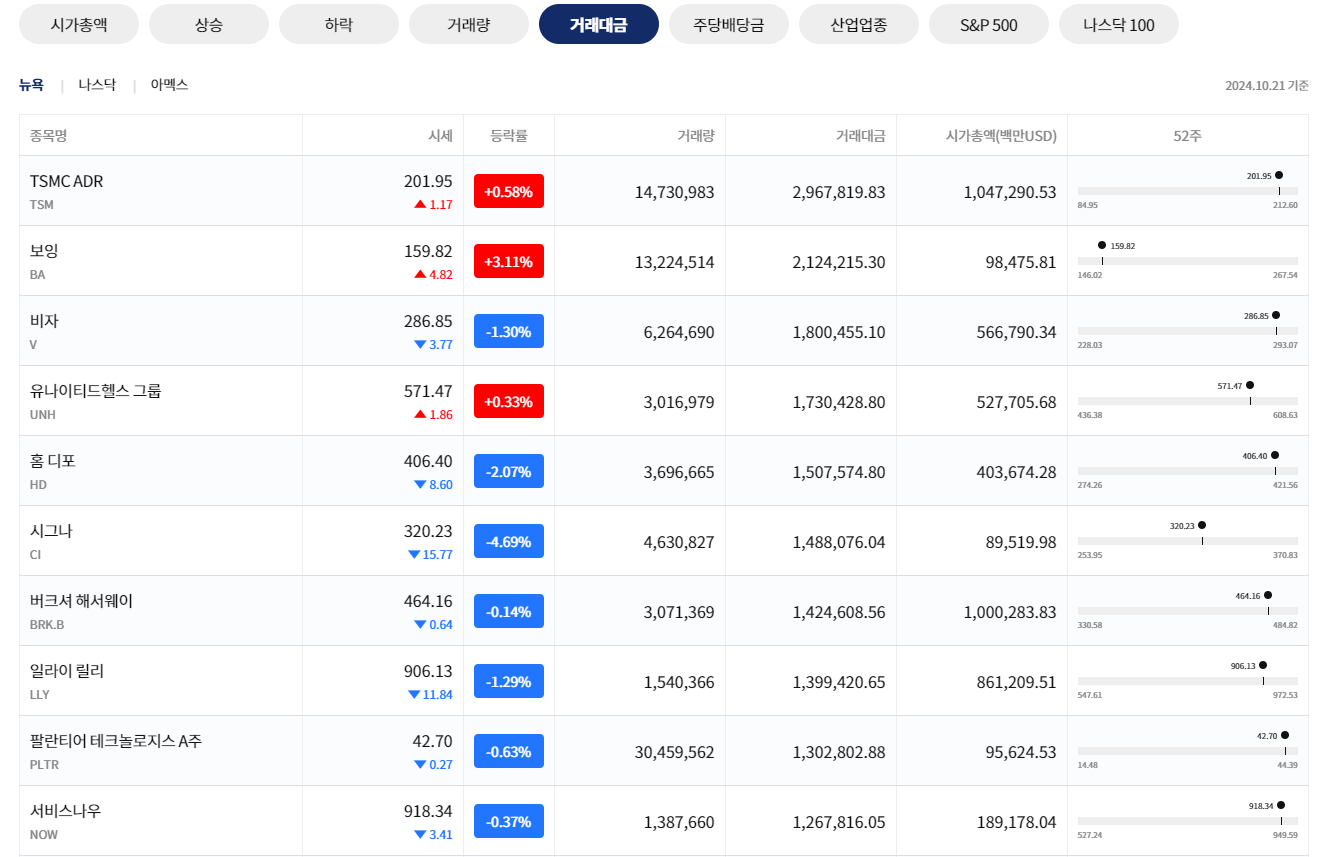Click the 일라이 릴리 down-arrow 11.84 change
Viewport: 1324px width, 857px height.
[430, 694]
